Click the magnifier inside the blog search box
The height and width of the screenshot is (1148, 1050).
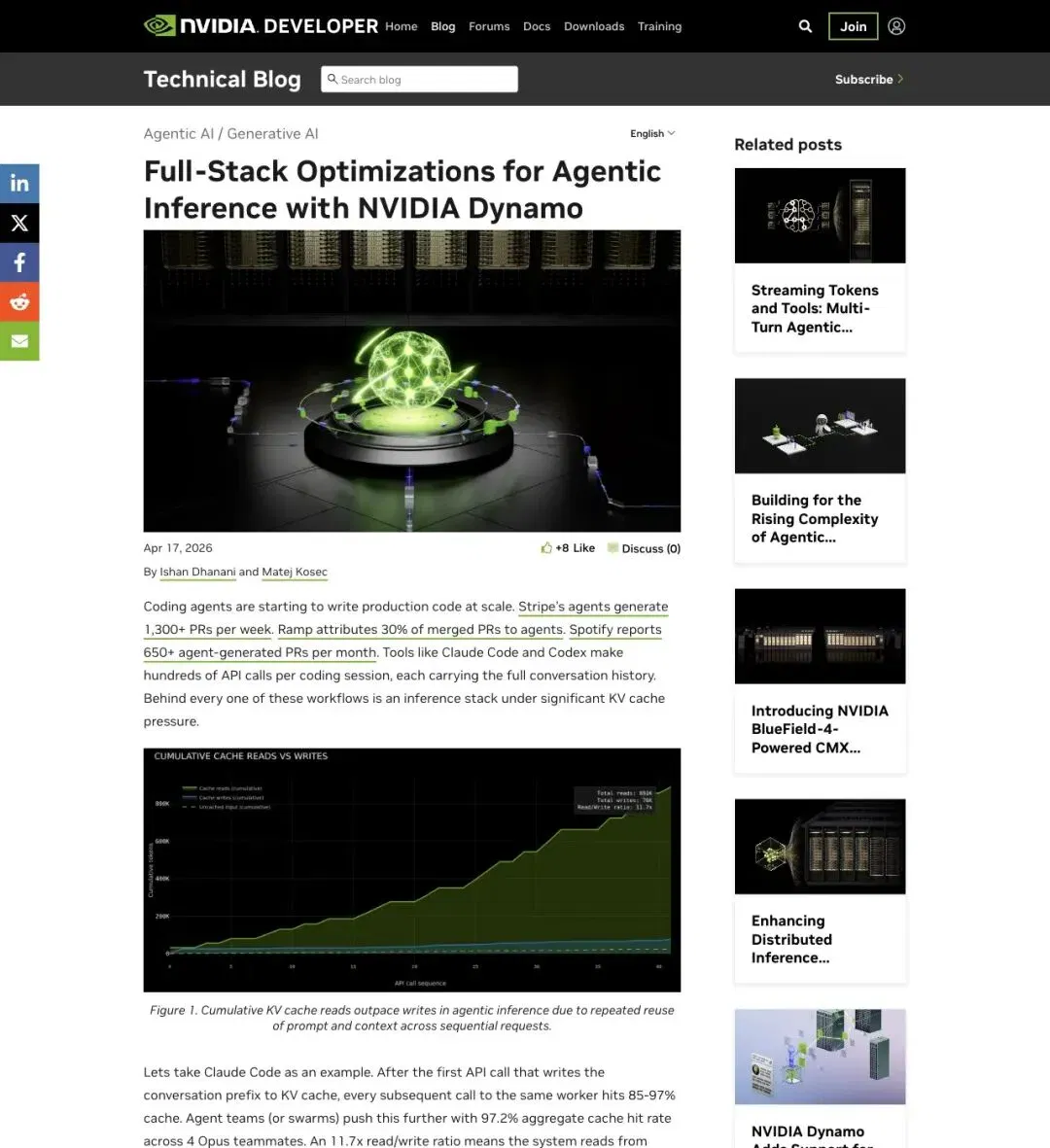click(x=332, y=79)
